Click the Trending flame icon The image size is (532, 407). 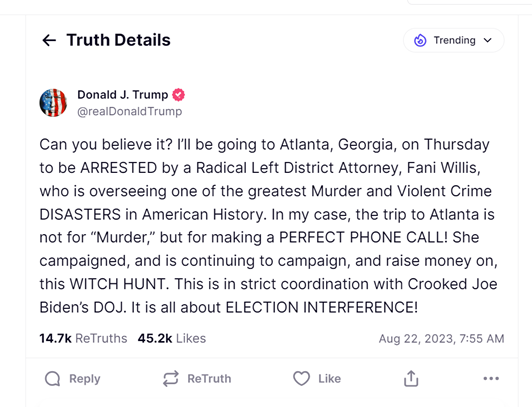(420, 40)
